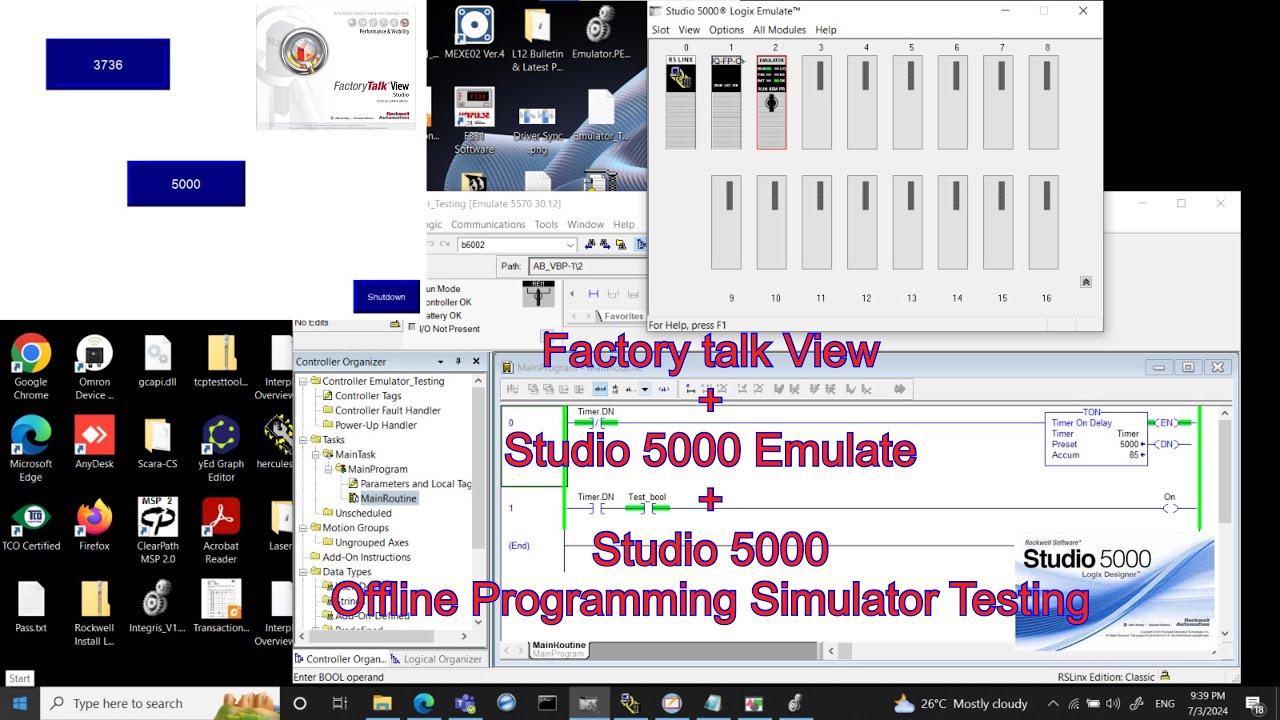Select the Emulator controller module in slot 2

771,102
